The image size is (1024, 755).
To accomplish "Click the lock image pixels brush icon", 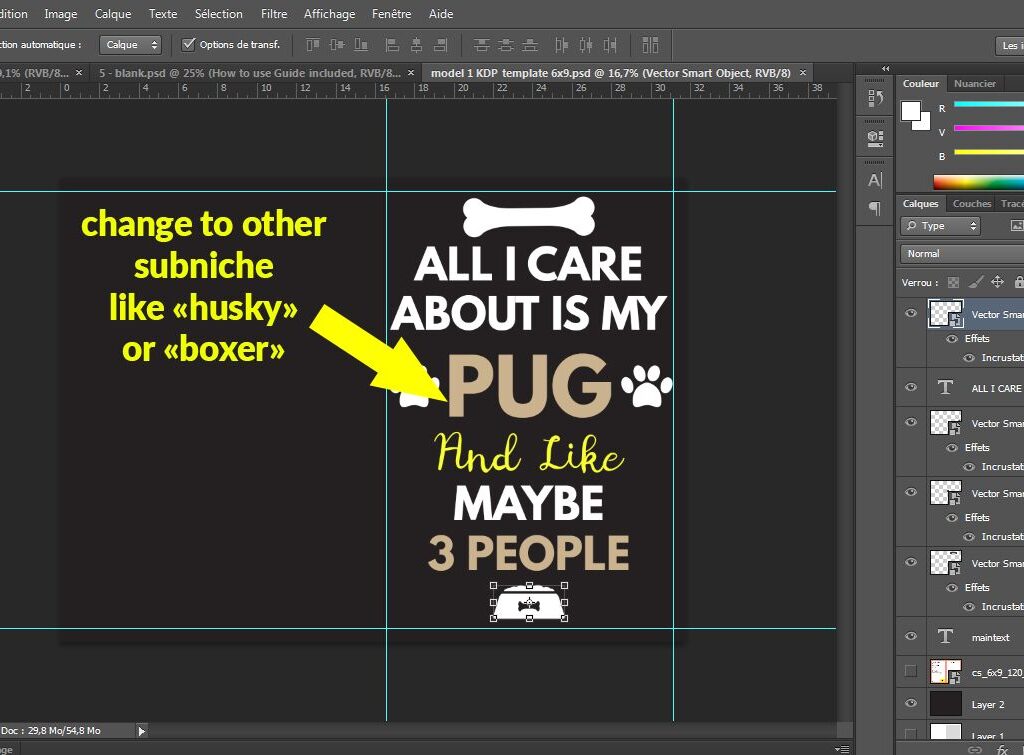I will point(977,283).
